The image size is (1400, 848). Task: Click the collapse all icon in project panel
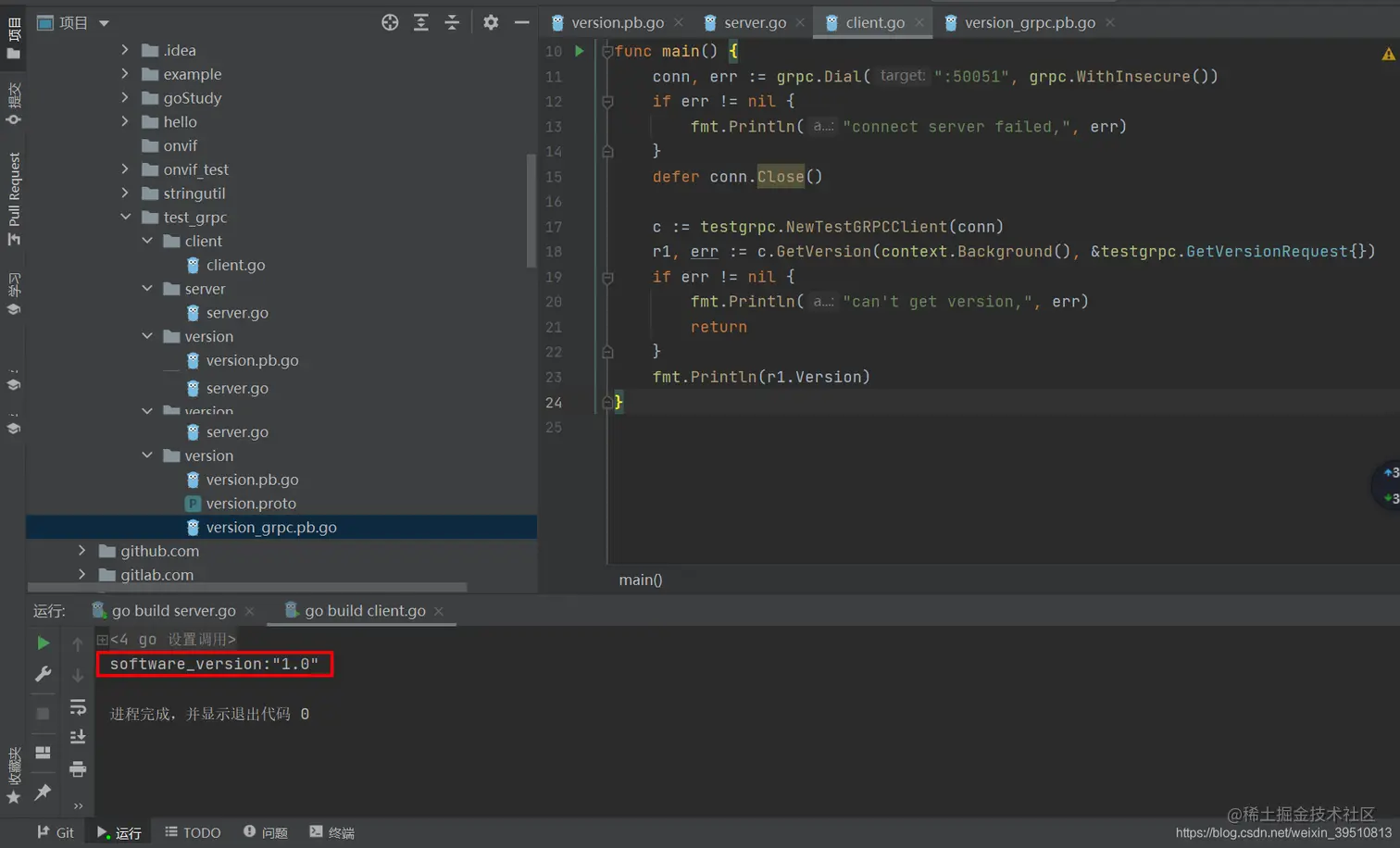[452, 22]
